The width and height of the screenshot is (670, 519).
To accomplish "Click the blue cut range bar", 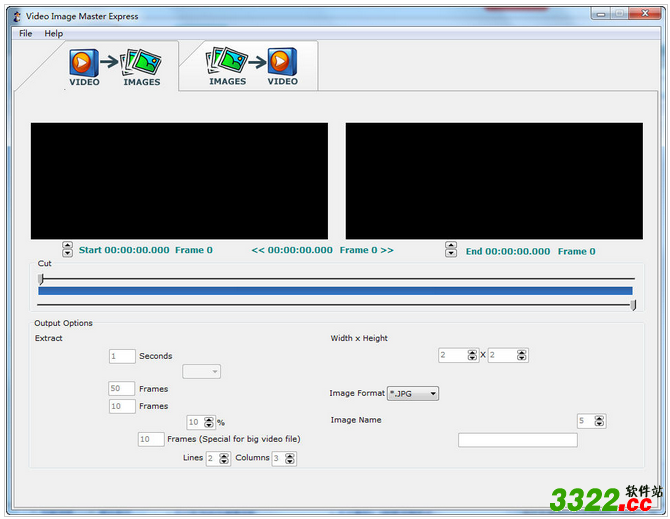I will click(x=335, y=291).
